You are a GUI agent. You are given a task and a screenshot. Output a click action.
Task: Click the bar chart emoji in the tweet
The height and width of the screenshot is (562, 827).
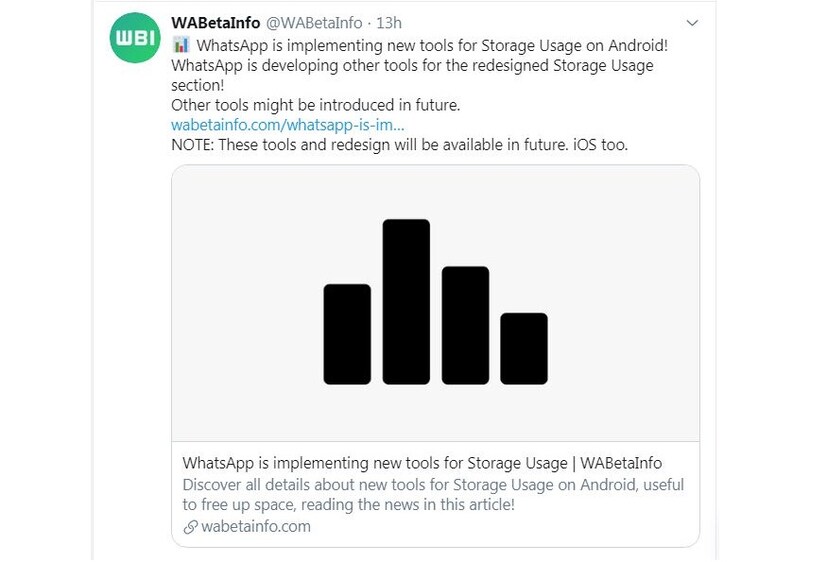(181, 45)
